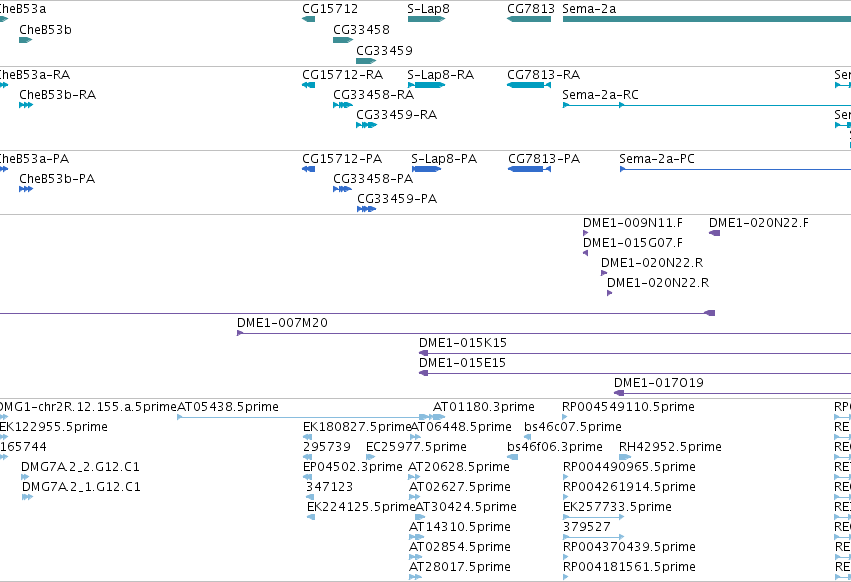851x582 pixels.
Task: Select EST RP004490965.5prime
Action: pos(629,467)
